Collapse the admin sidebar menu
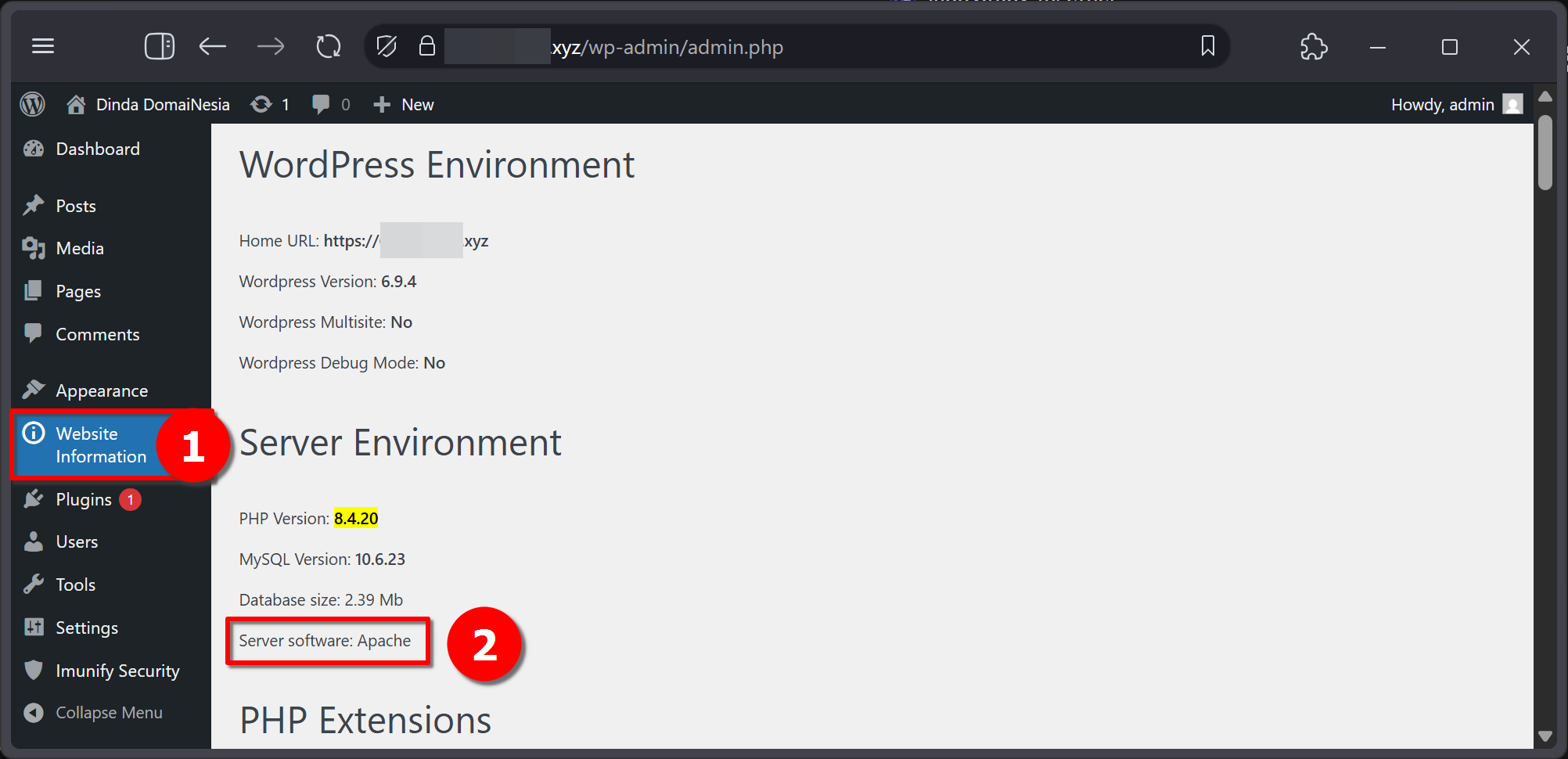 [109, 713]
